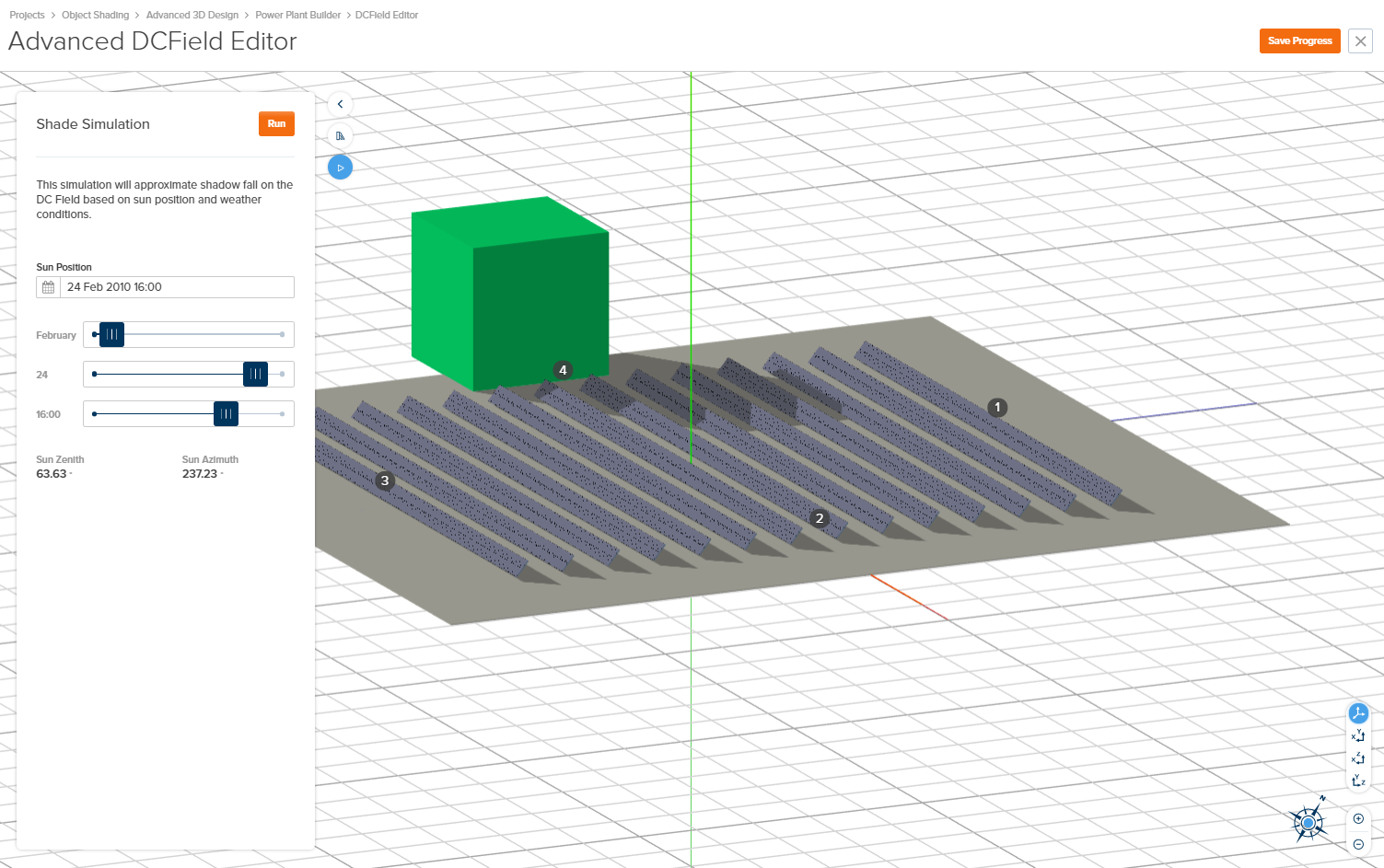Click the Shade Simulation panel title
Viewport: 1384px width, 868px height.
[x=93, y=124]
